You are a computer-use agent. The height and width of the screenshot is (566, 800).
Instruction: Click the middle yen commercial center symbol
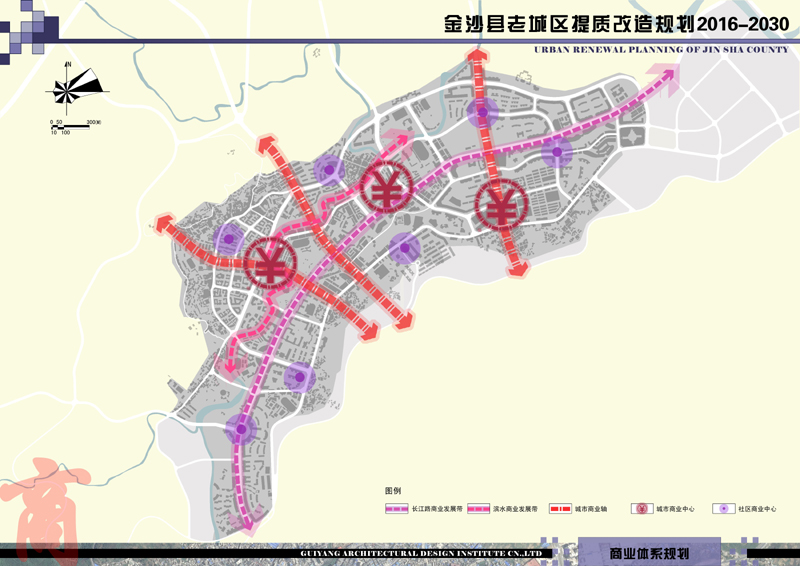(385, 187)
